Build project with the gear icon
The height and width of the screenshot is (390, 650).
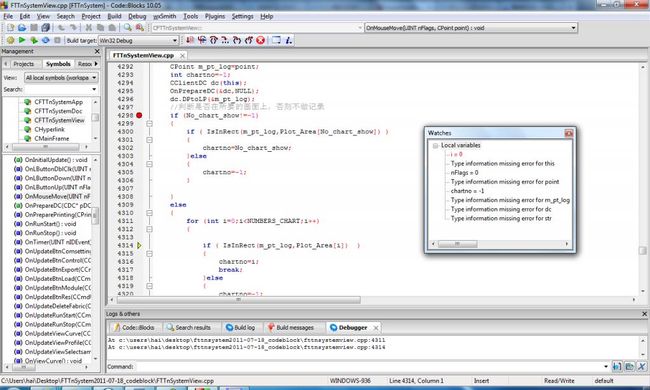click(10, 40)
